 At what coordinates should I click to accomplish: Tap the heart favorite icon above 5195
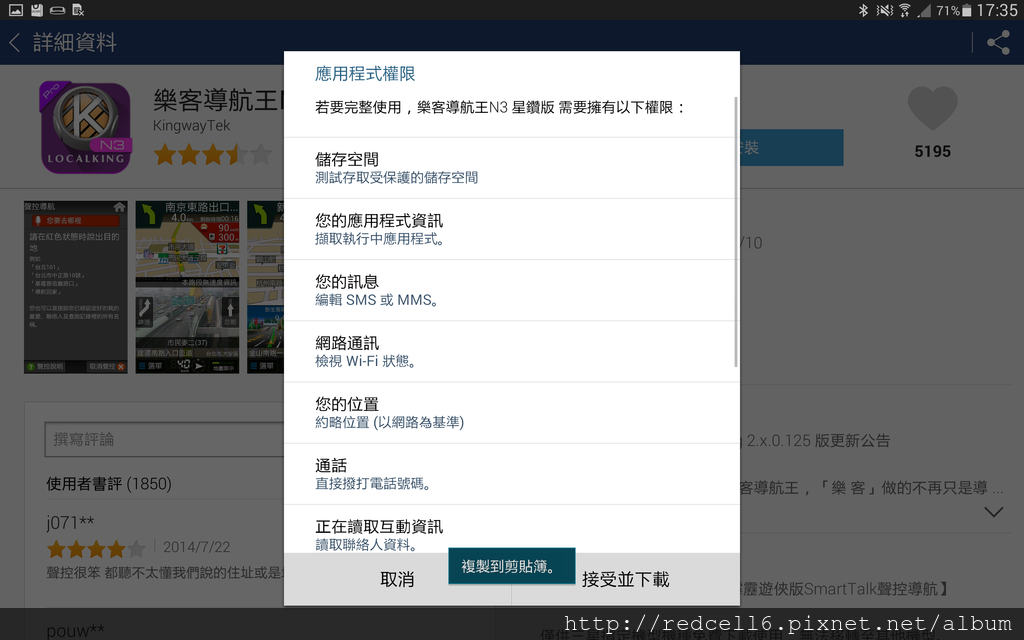[933, 108]
